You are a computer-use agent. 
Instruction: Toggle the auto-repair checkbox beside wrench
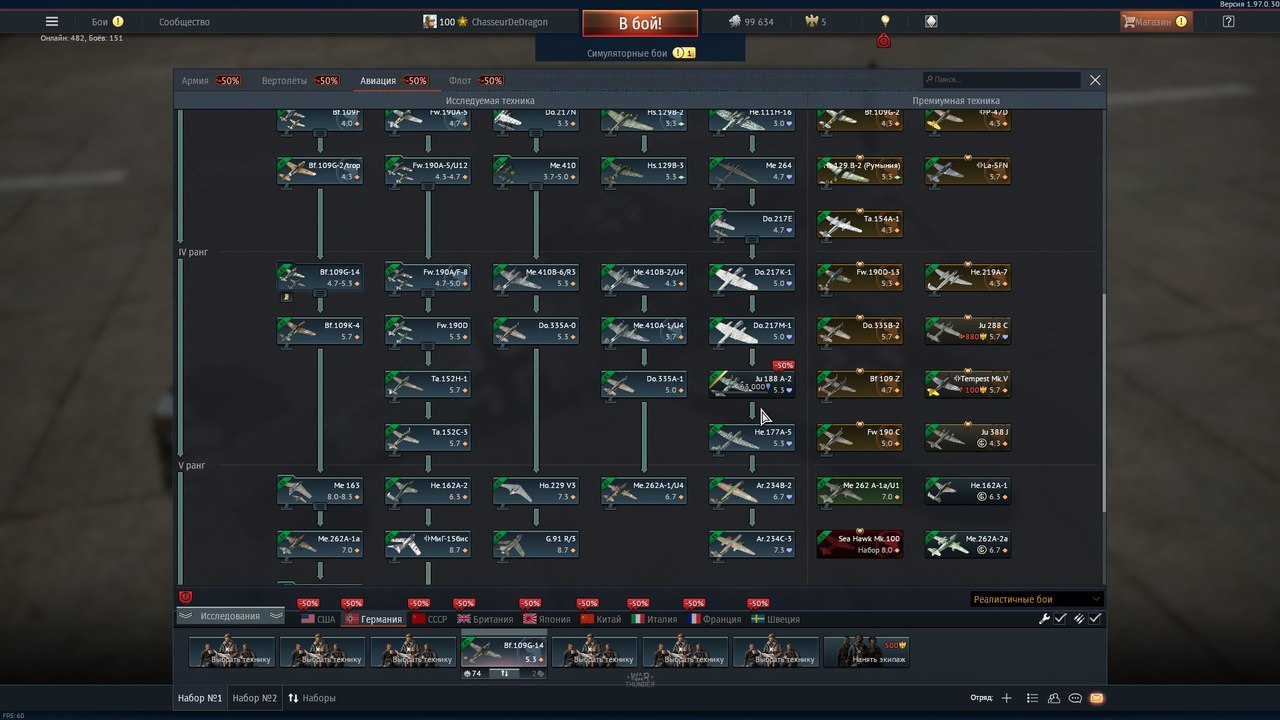[1061, 619]
